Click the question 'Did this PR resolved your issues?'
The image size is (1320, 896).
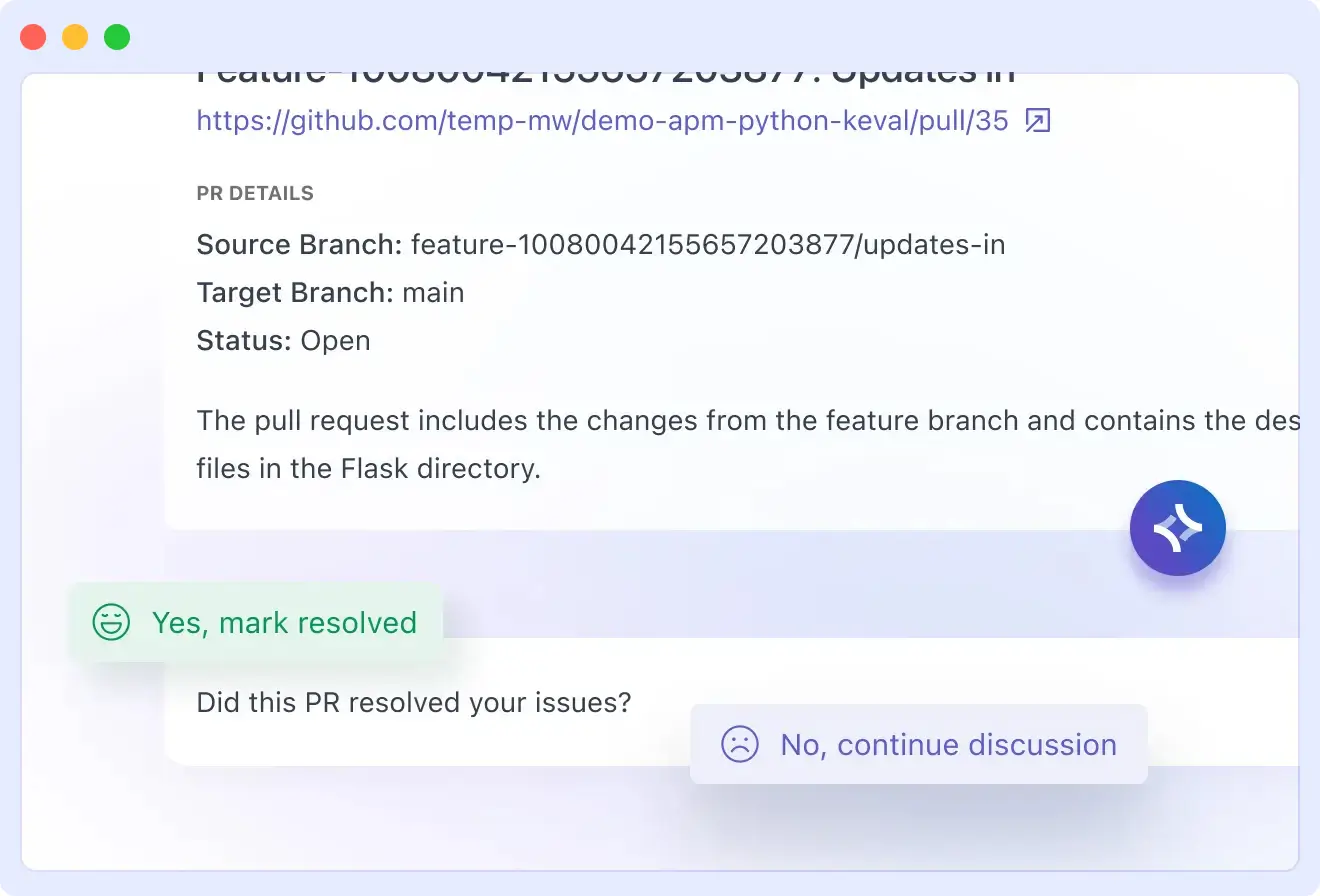tap(413, 702)
